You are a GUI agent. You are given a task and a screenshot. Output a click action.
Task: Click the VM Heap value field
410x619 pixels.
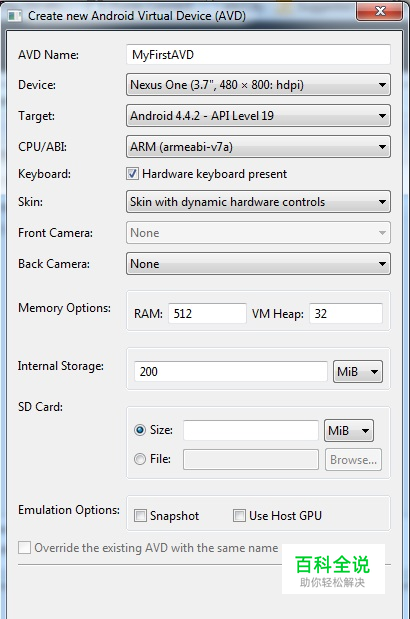click(x=346, y=313)
